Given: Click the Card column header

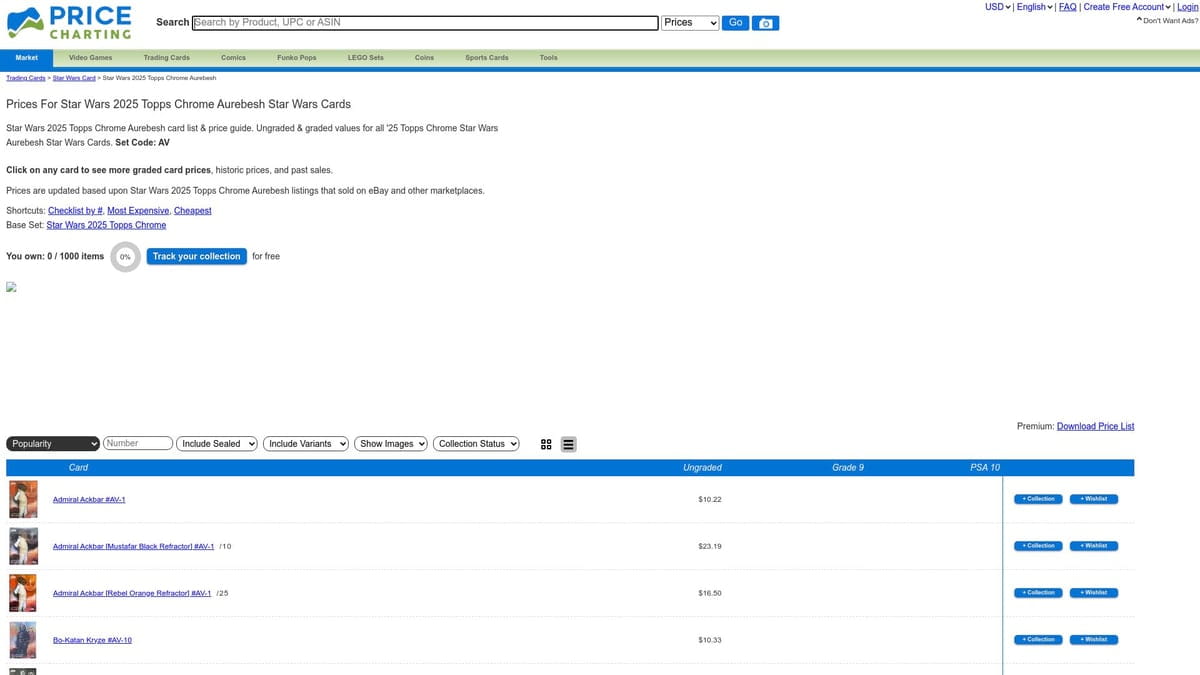Looking at the screenshot, I should (78, 468).
